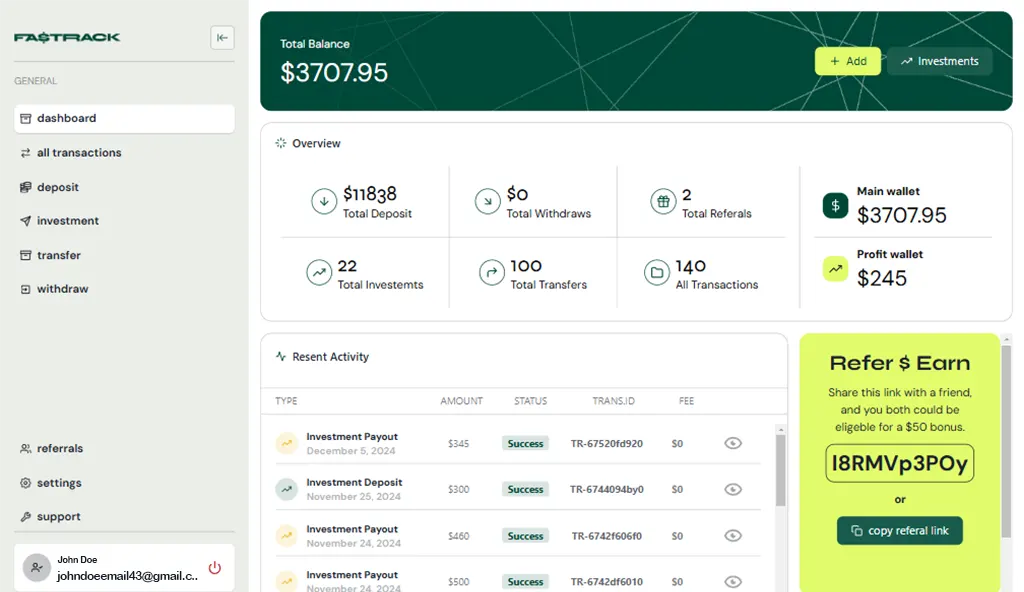View details of transaction TR-6742f606f0
Image resolution: width=1024 pixels, height=592 pixels.
pyautogui.click(x=733, y=536)
